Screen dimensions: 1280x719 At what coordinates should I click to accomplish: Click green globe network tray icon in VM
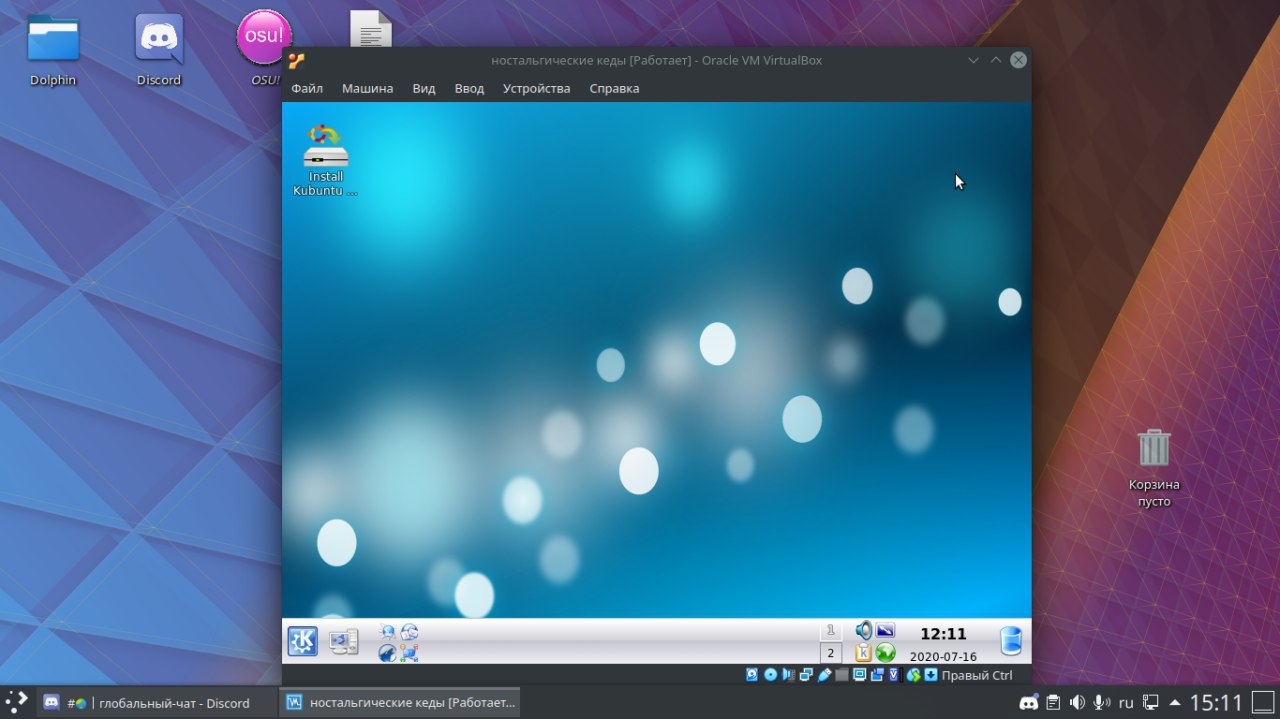[x=885, y=653]
